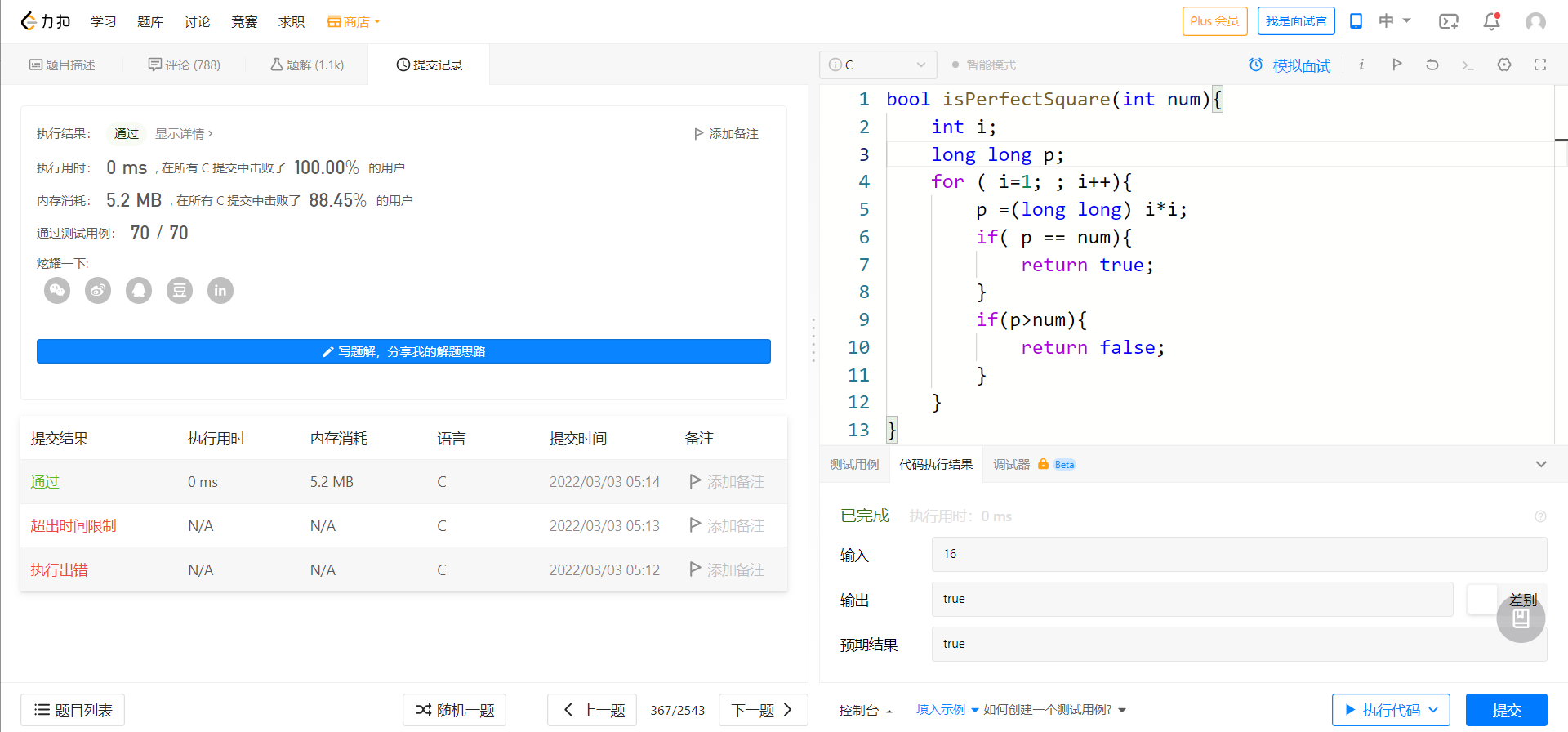Select the 测试用例 tab

tap(854, 464)
